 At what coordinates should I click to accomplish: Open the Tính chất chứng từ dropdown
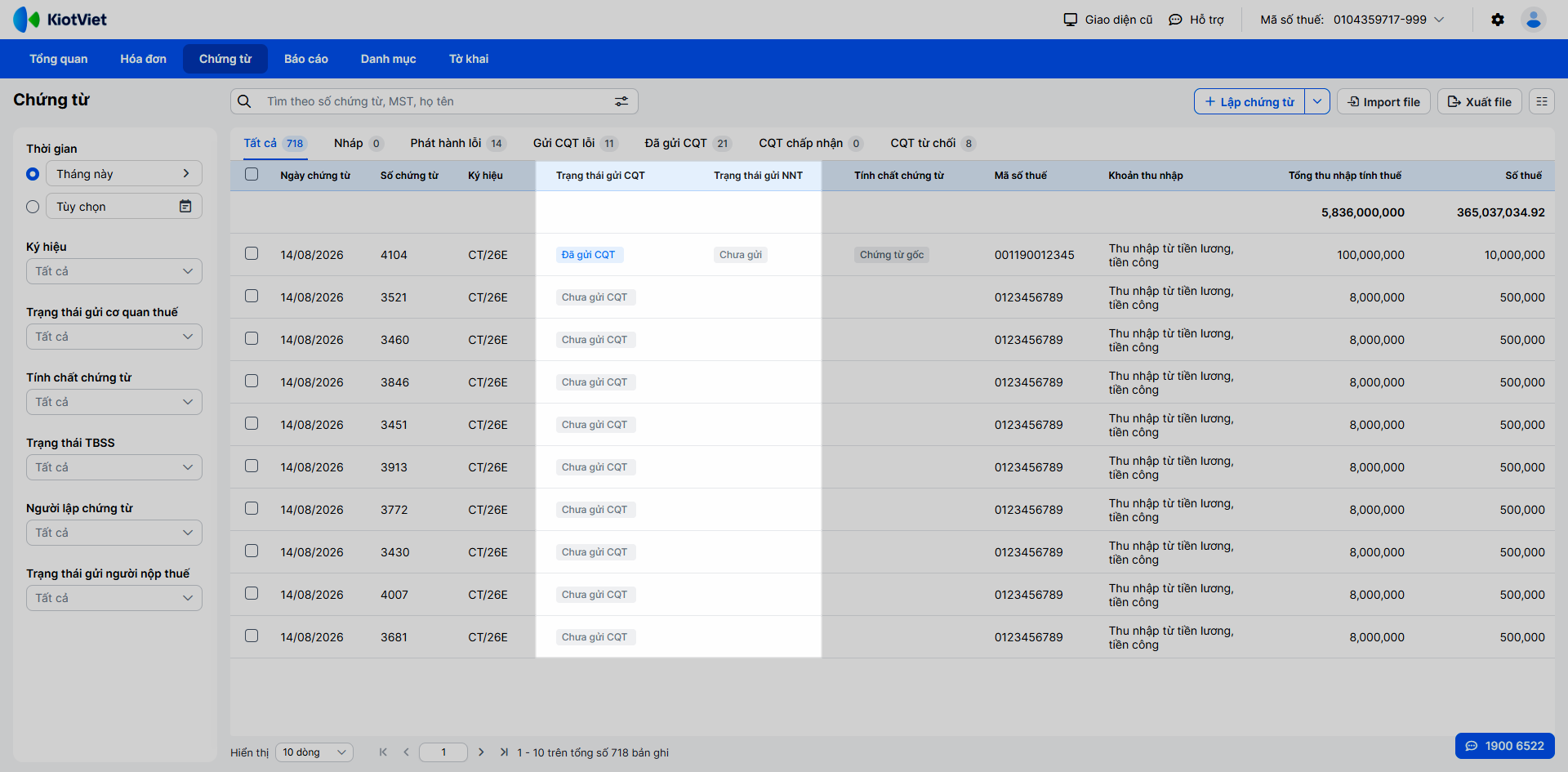tap(114, 402)
